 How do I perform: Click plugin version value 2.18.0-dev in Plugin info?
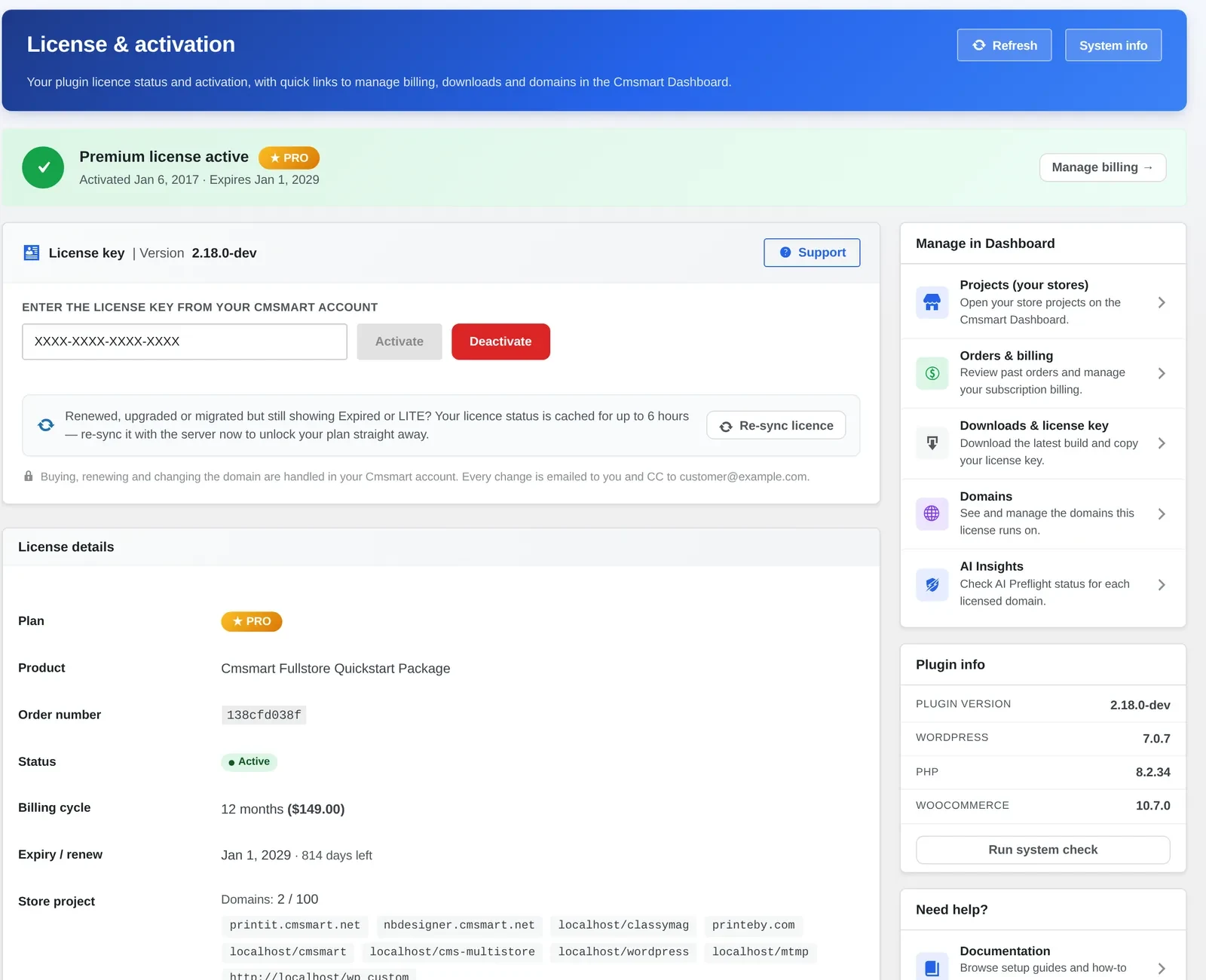(1140, 705)
